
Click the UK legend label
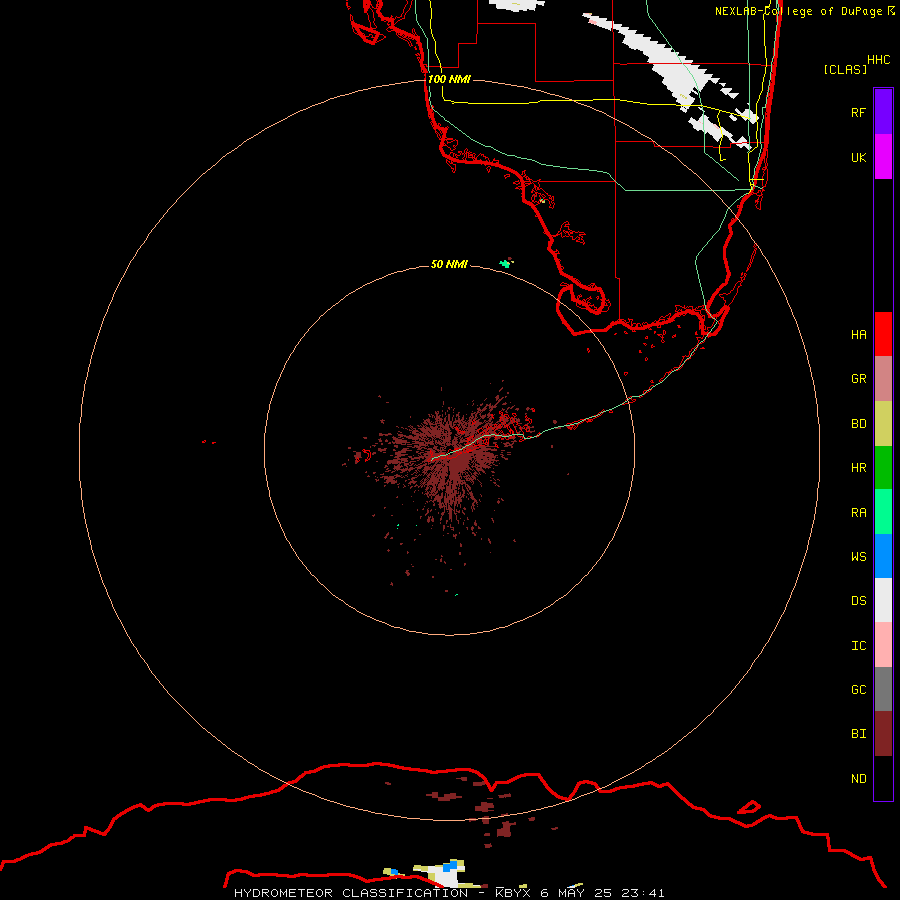tap(858, 157)
